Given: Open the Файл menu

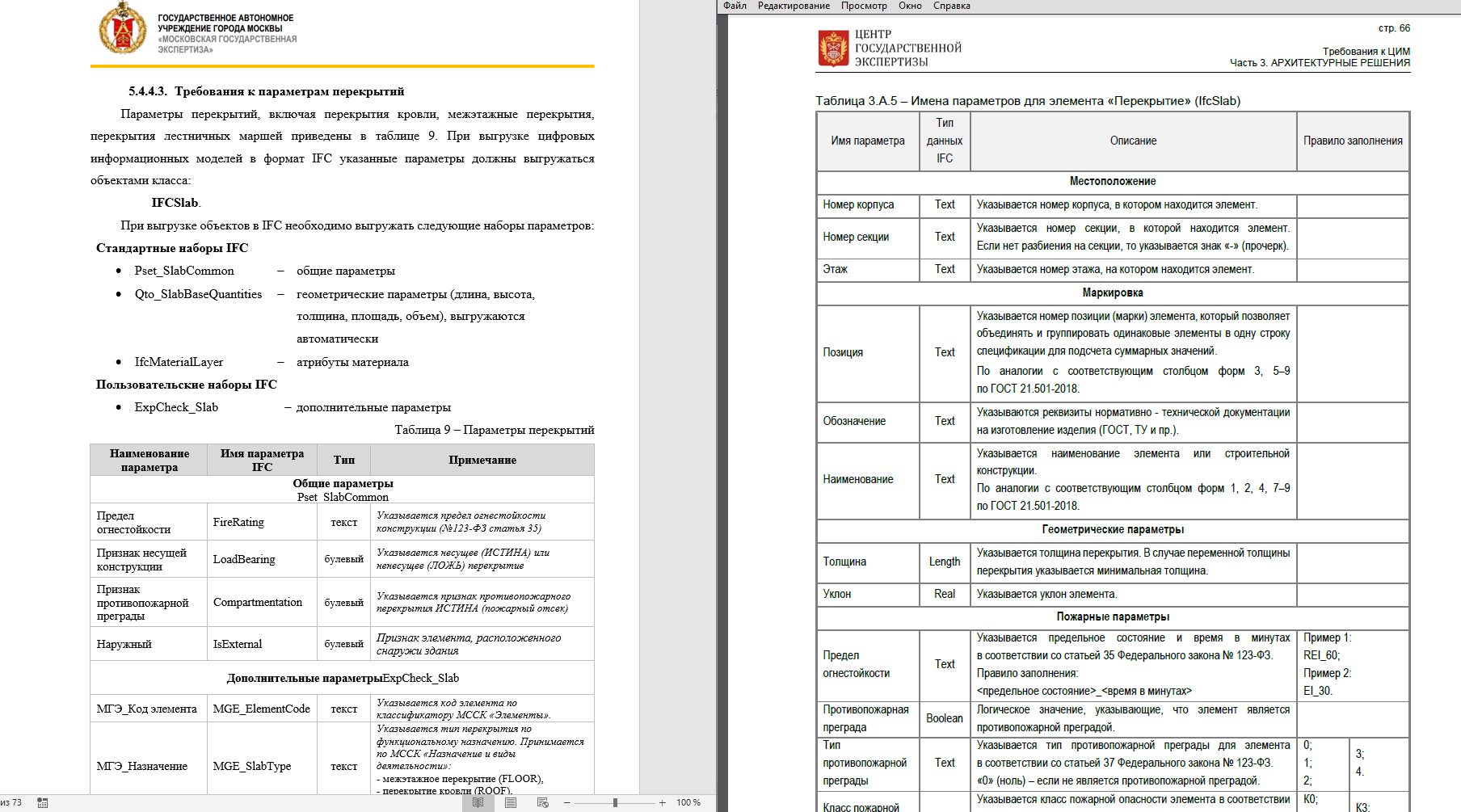Looking at the screenshot, I should tap(735, 6).
